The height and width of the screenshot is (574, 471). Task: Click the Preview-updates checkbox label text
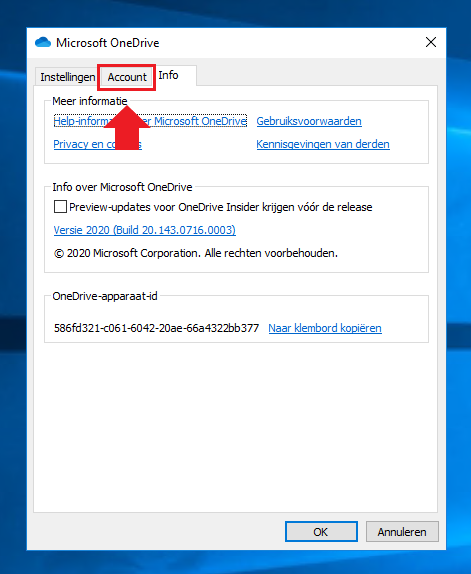pyautogui.click(x=221, y=207)
